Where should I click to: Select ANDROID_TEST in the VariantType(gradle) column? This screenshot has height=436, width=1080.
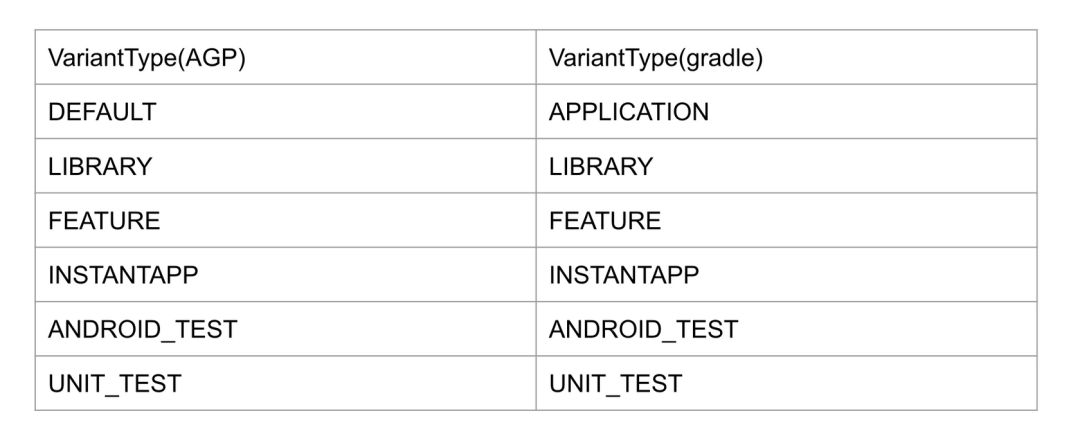[642, 329]
